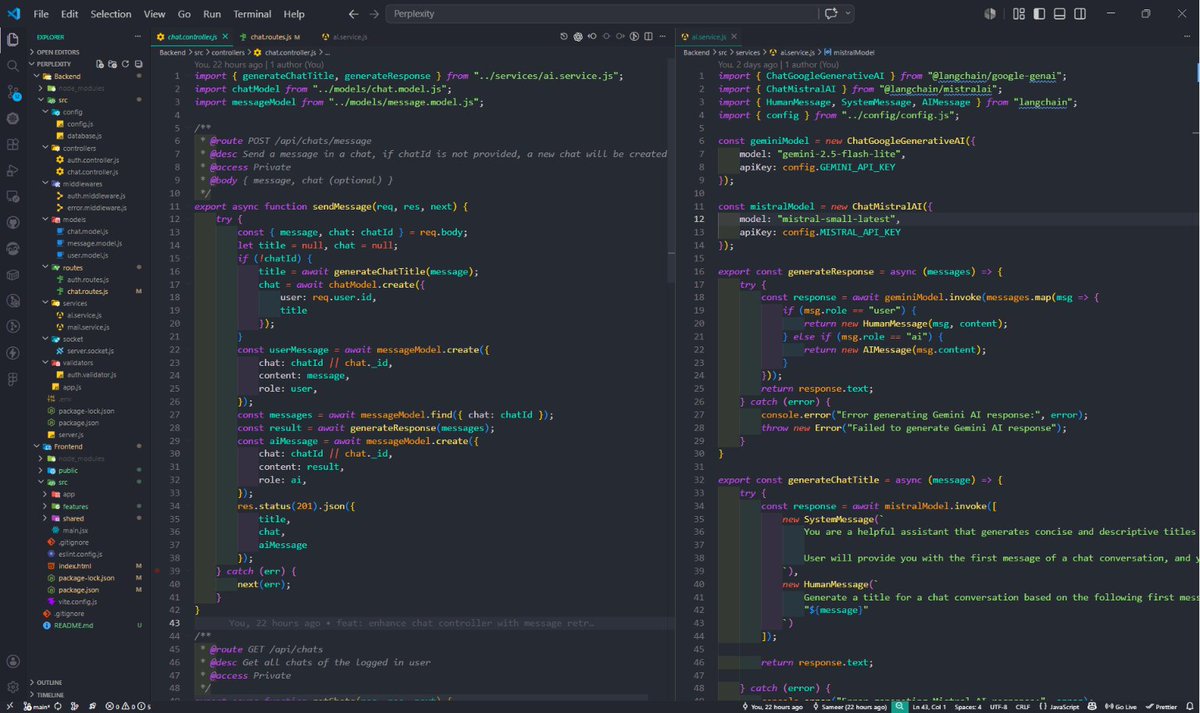Close the ai.service.js tab in the right editor
Screen dimensions: 1200x713
(735, 37)
